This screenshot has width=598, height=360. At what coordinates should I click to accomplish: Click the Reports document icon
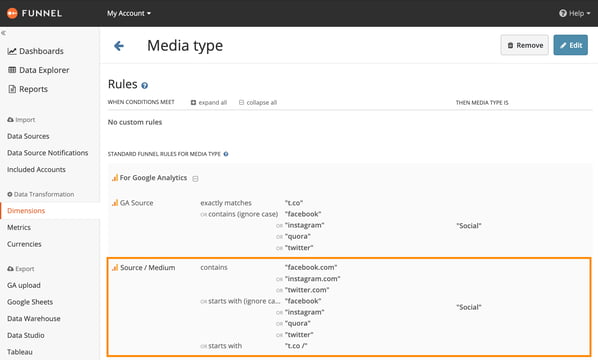pos(12,89)
